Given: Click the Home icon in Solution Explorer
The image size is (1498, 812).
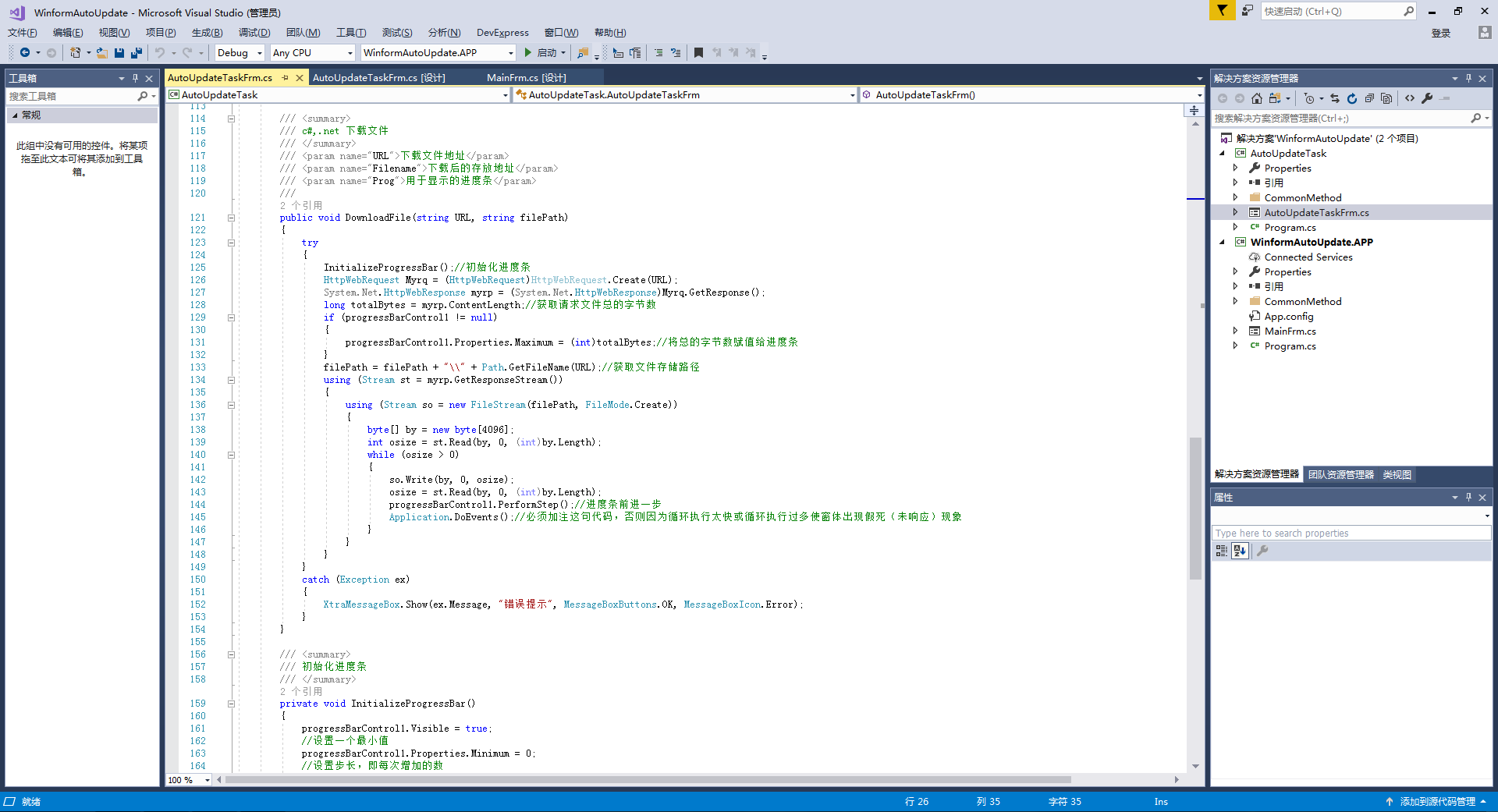Looking at the screenshot, I should pyautogui.click(x=1257, y=98).
